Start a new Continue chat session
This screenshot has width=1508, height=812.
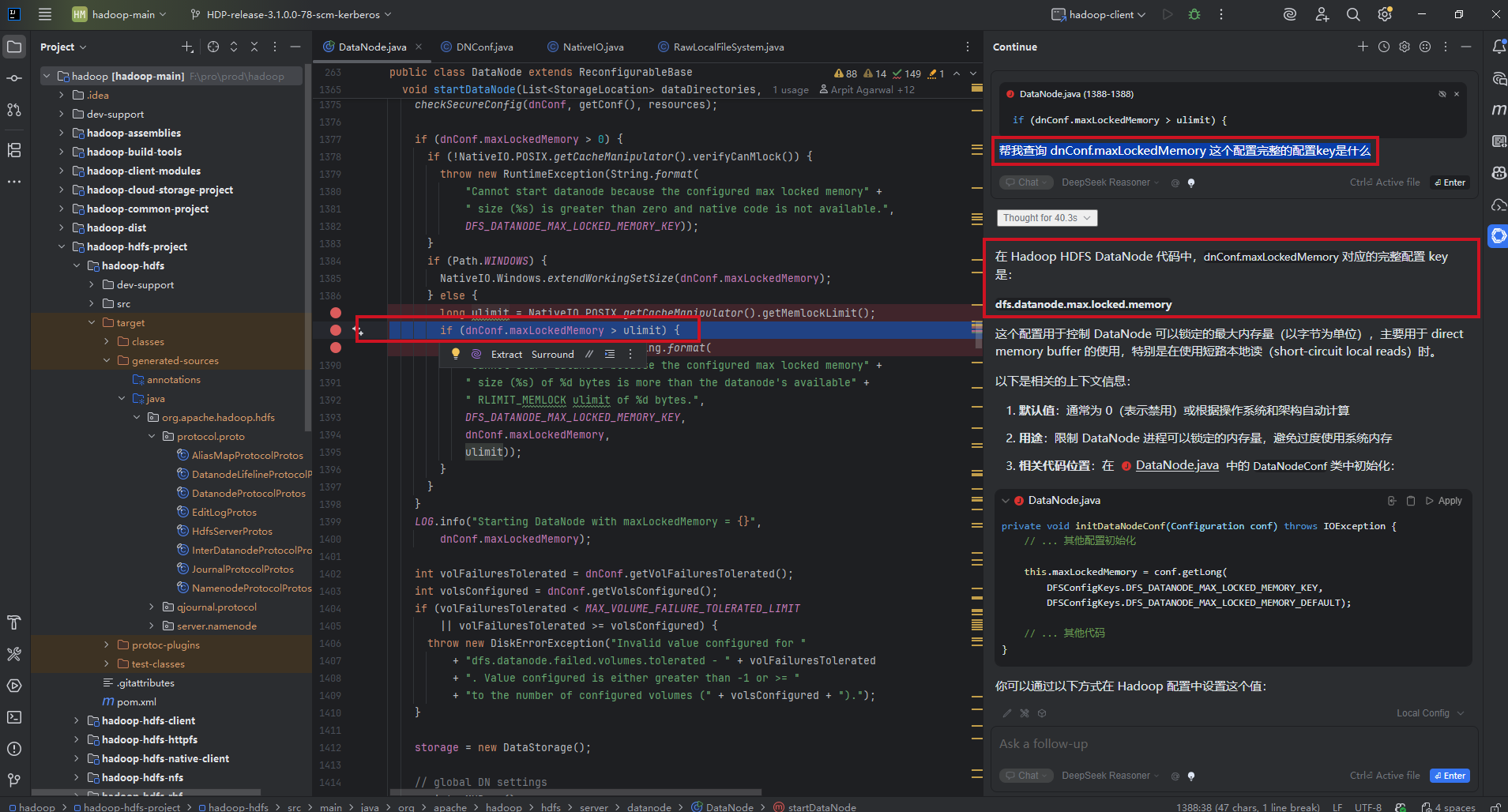[x=1363, y=47]
